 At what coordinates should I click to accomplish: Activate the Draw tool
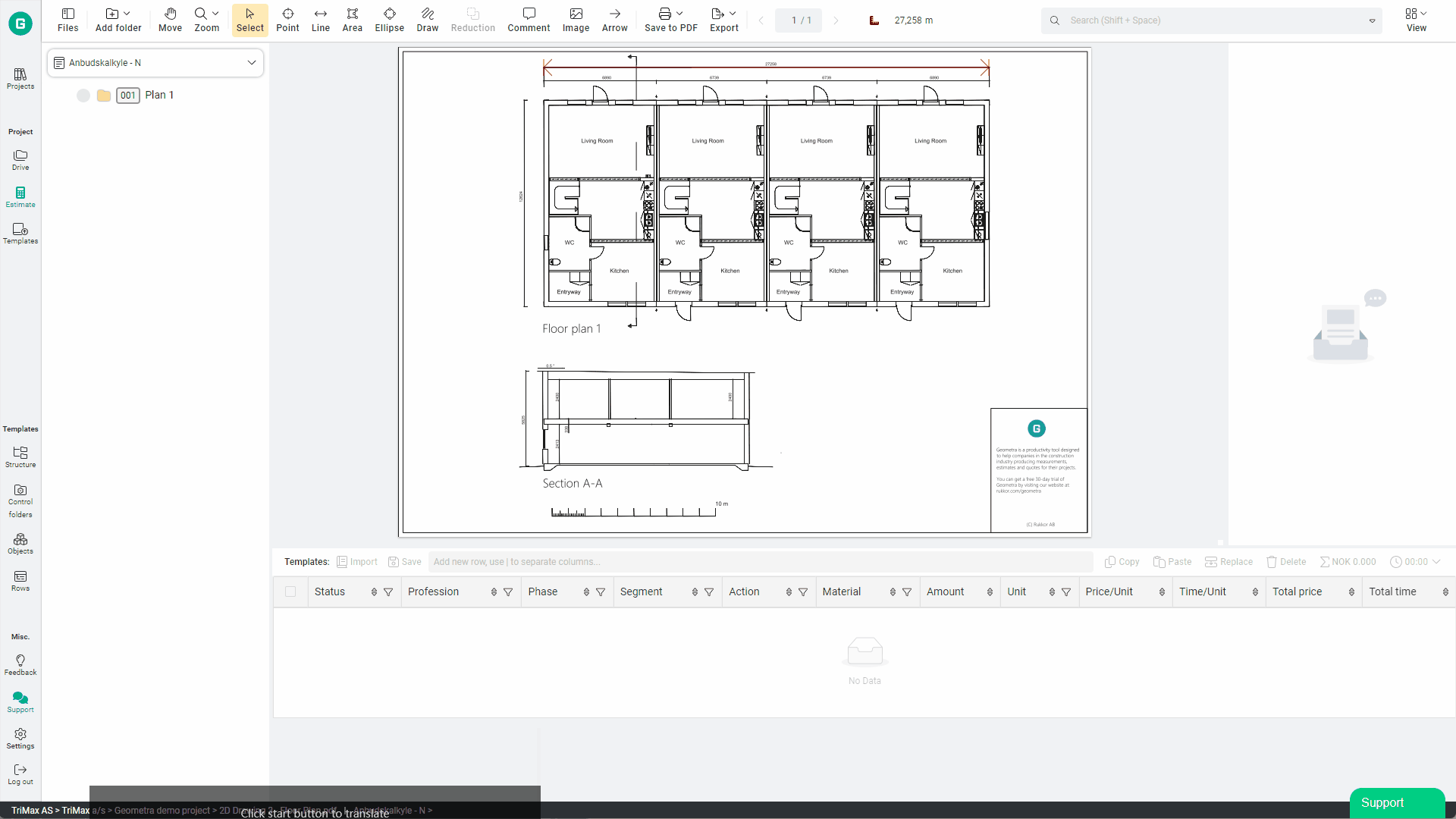[x=428, y=20]
